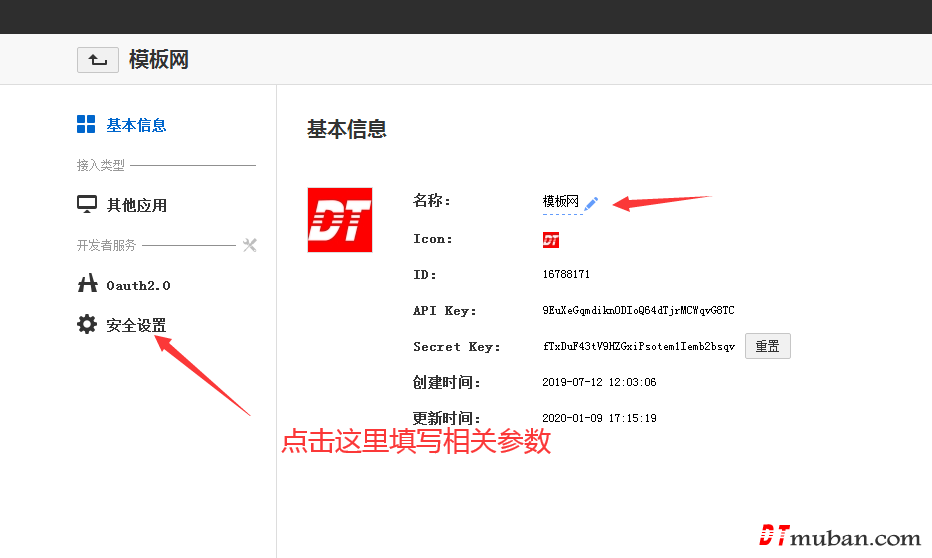Click the Oauth2.0 icon in the sidebar
932x558 pixels.
87,284
